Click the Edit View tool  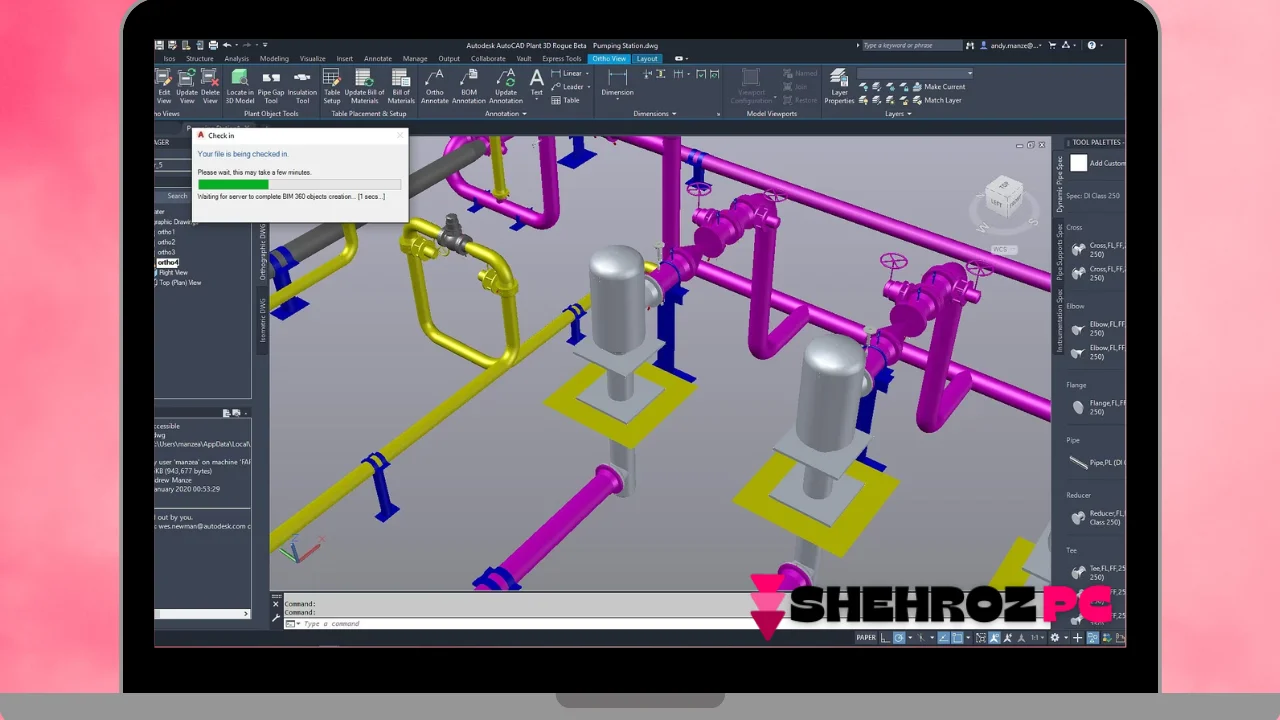click(164, 85)
